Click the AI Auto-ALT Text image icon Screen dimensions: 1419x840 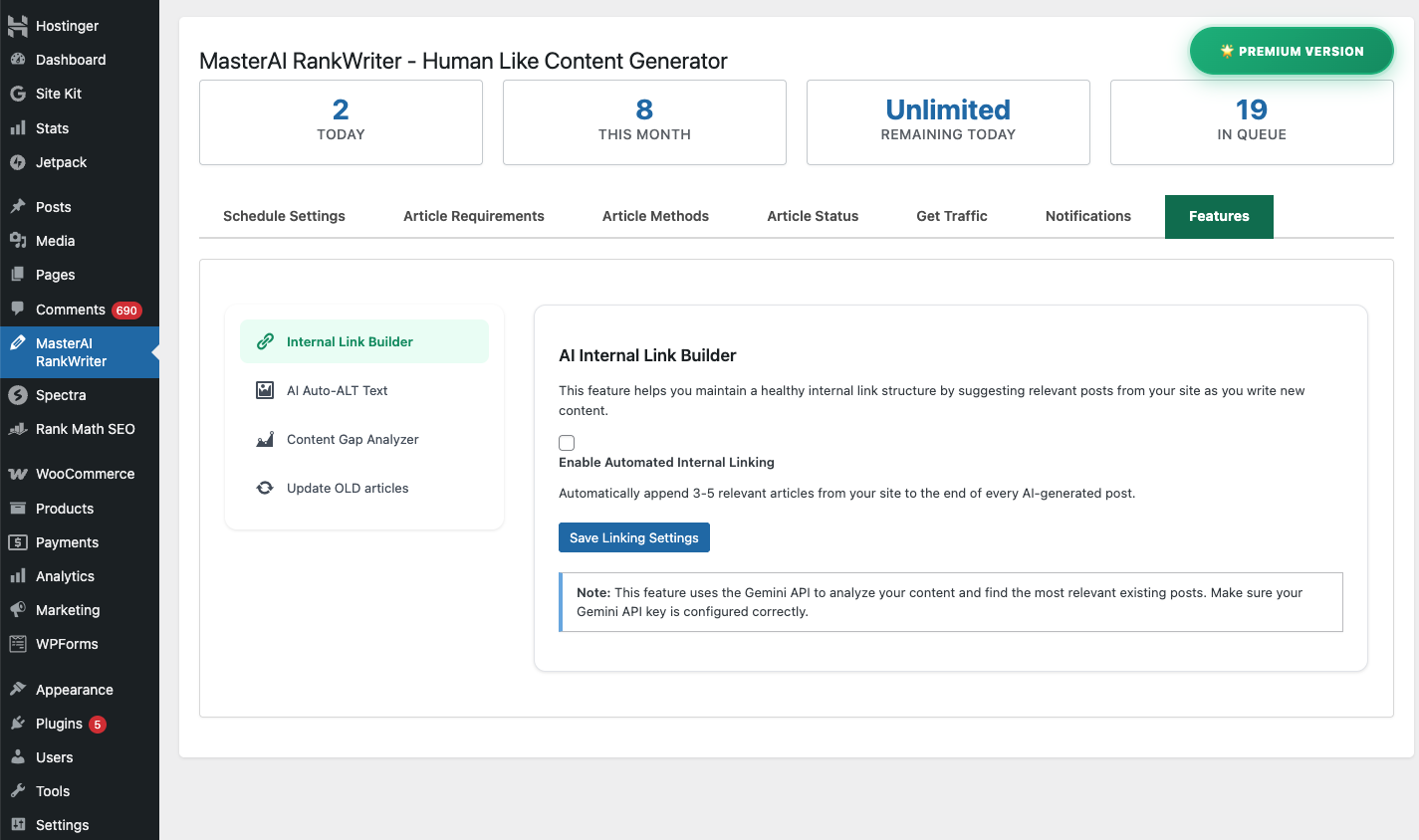pyautogui.click(x=265, y=390)
